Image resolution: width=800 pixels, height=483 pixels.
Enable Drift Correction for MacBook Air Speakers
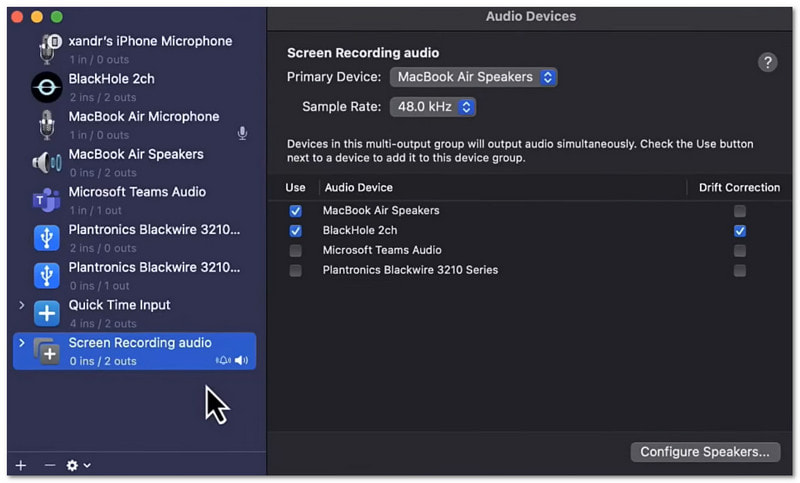pyautogui.click(x=740, y=211)
